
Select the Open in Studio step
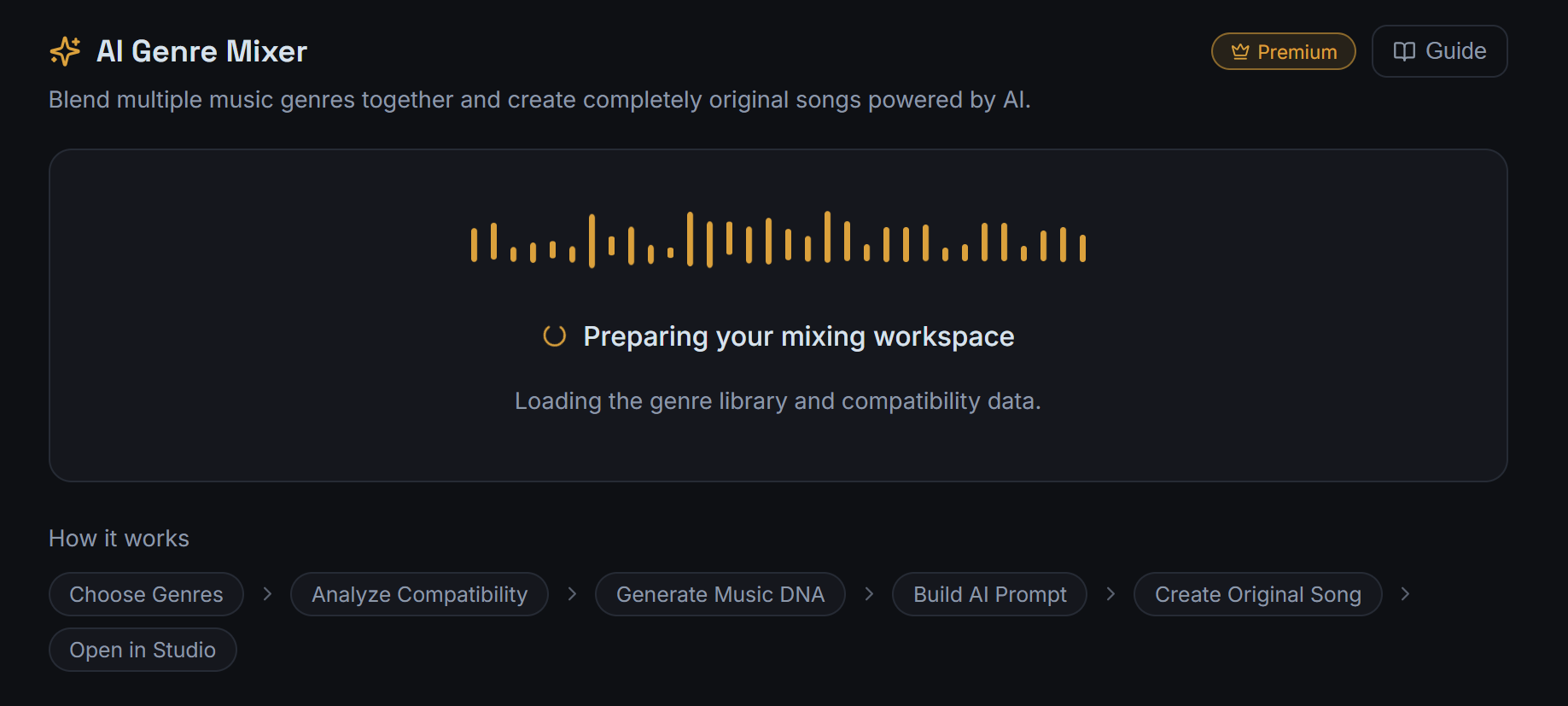point(143,650)
